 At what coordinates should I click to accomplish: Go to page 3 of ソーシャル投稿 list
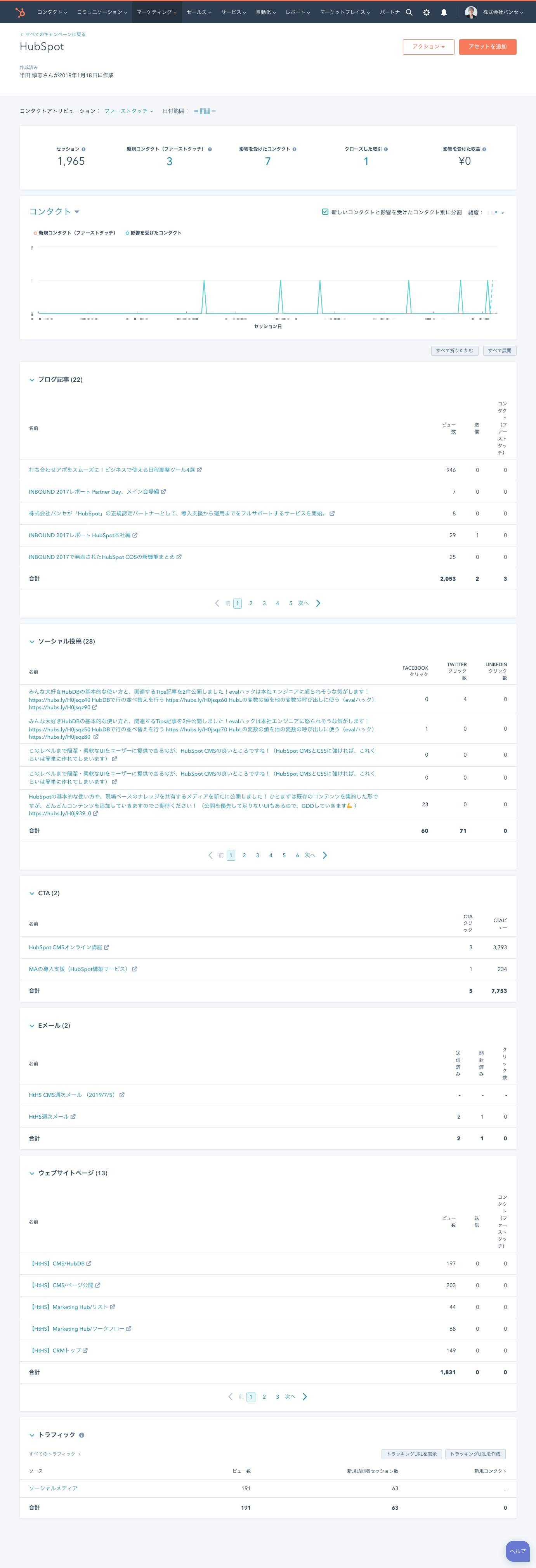257,855
